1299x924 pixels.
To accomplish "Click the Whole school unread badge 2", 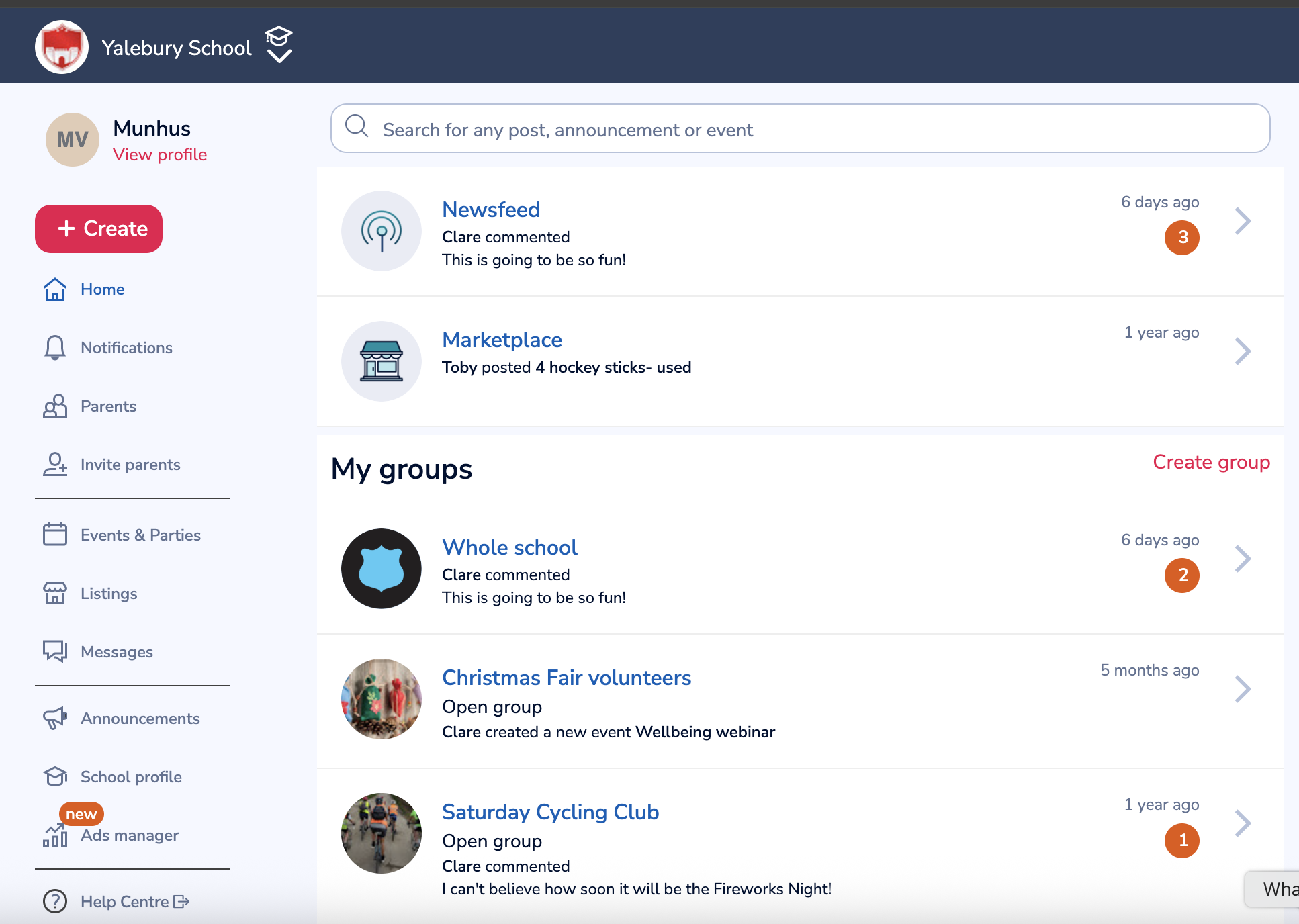I will 1182,575.
